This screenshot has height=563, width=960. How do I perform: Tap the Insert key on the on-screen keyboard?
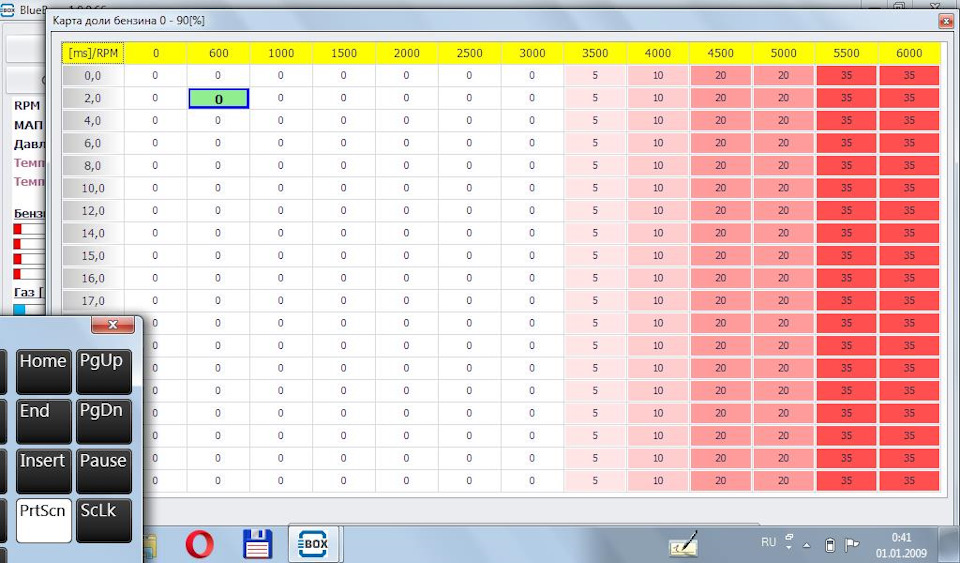point(43,471)
